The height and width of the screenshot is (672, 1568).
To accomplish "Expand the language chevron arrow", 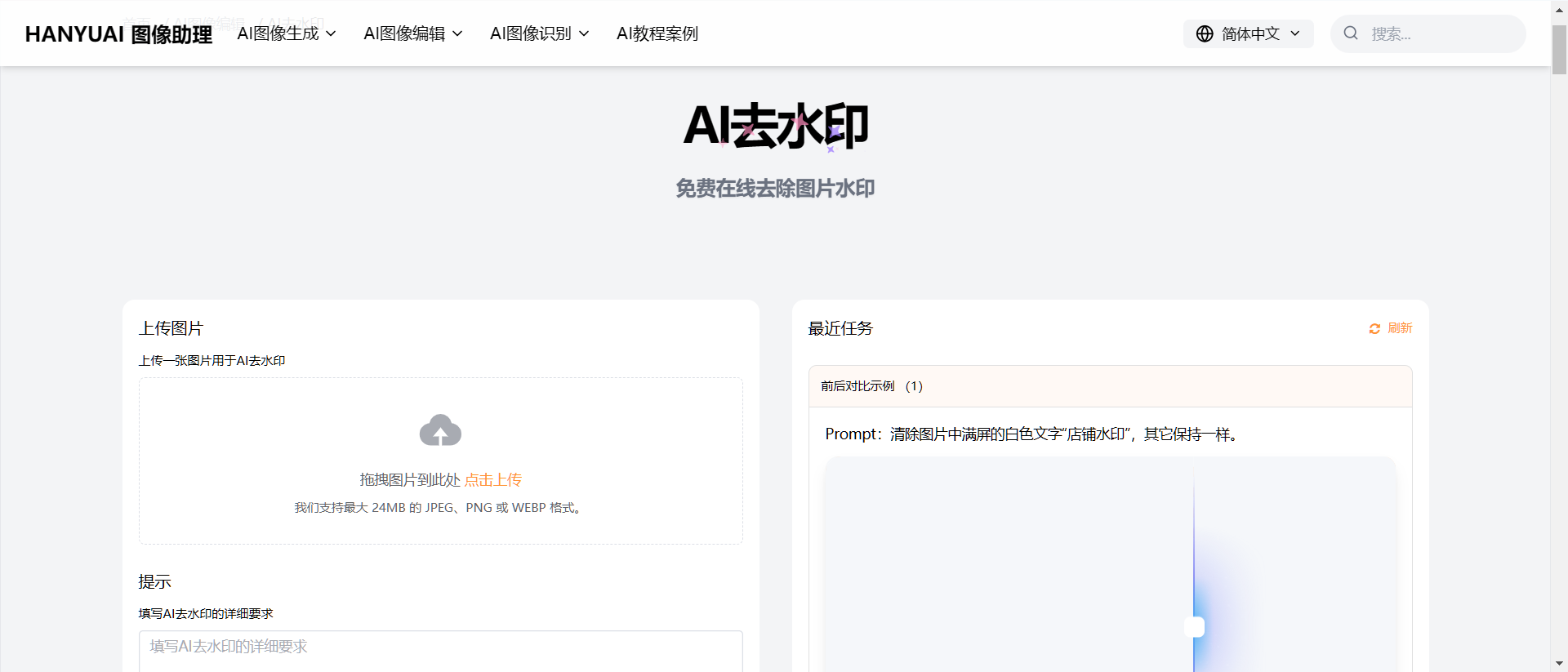I will [1295, 33].
